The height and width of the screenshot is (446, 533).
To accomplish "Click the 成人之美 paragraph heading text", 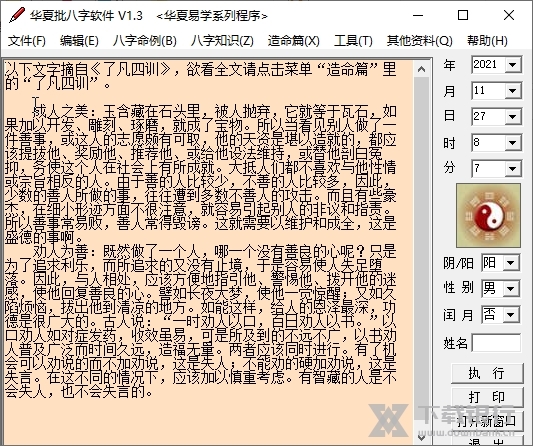I will [x=61, y=111].
